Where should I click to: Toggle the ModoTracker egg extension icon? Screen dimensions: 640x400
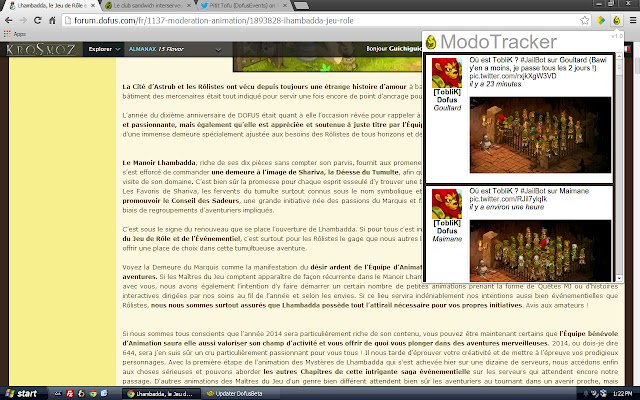click(617, 20)
